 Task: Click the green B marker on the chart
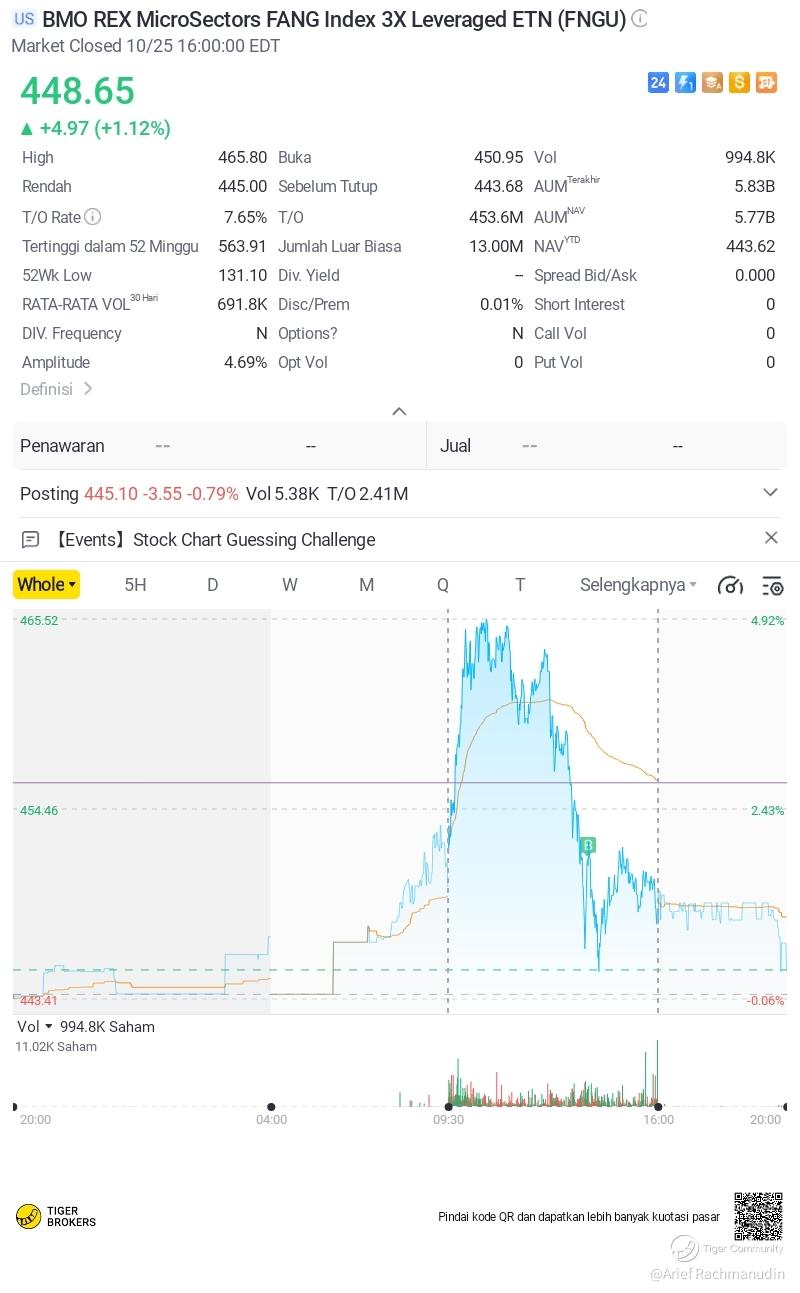pyautogui.click(x=588, y=846)
